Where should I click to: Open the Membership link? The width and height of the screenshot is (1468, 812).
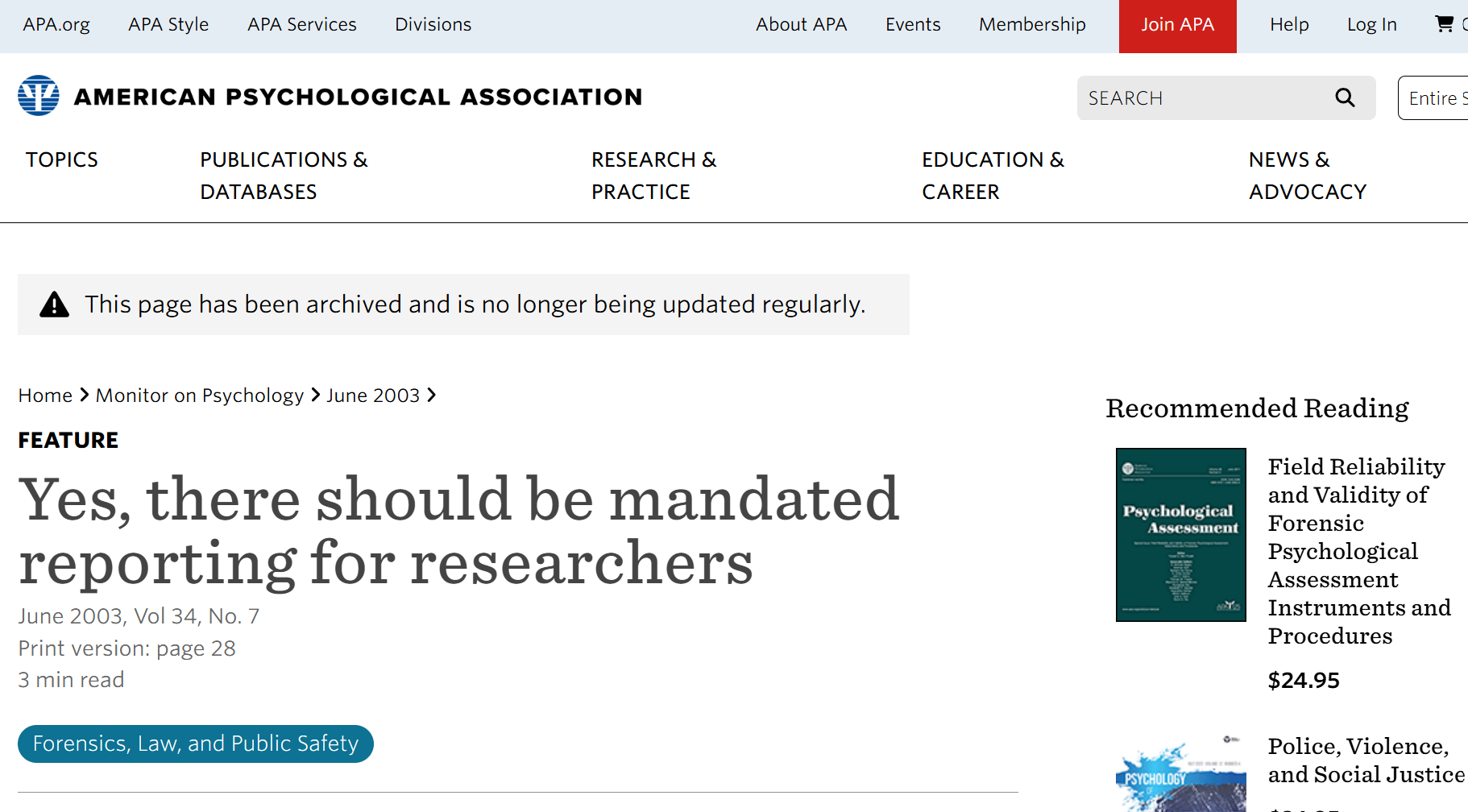pos(1032,25)
